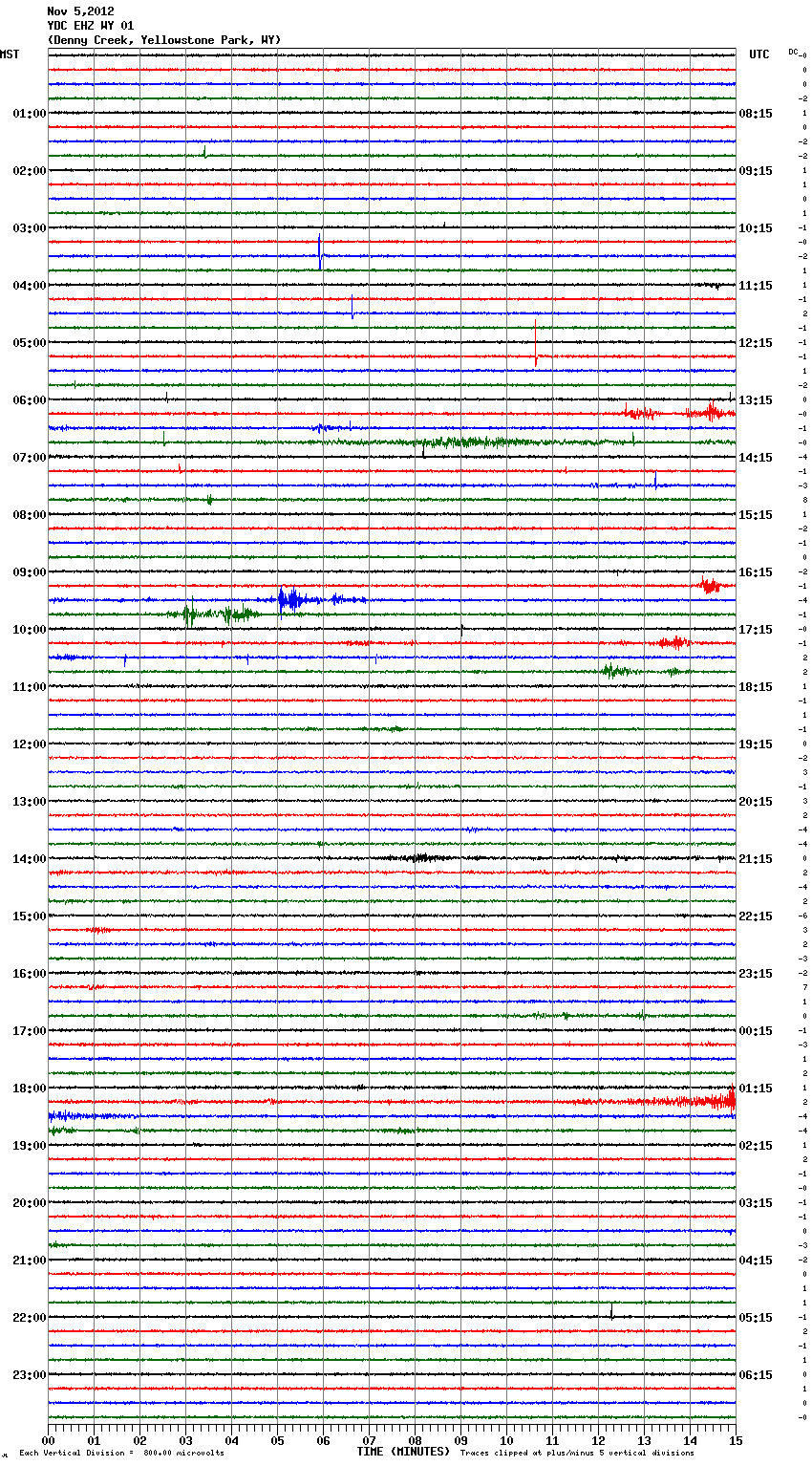Click the 10:15 UTC row label
The height and width of the screenshot is (1466, 812).
[756, 228]
